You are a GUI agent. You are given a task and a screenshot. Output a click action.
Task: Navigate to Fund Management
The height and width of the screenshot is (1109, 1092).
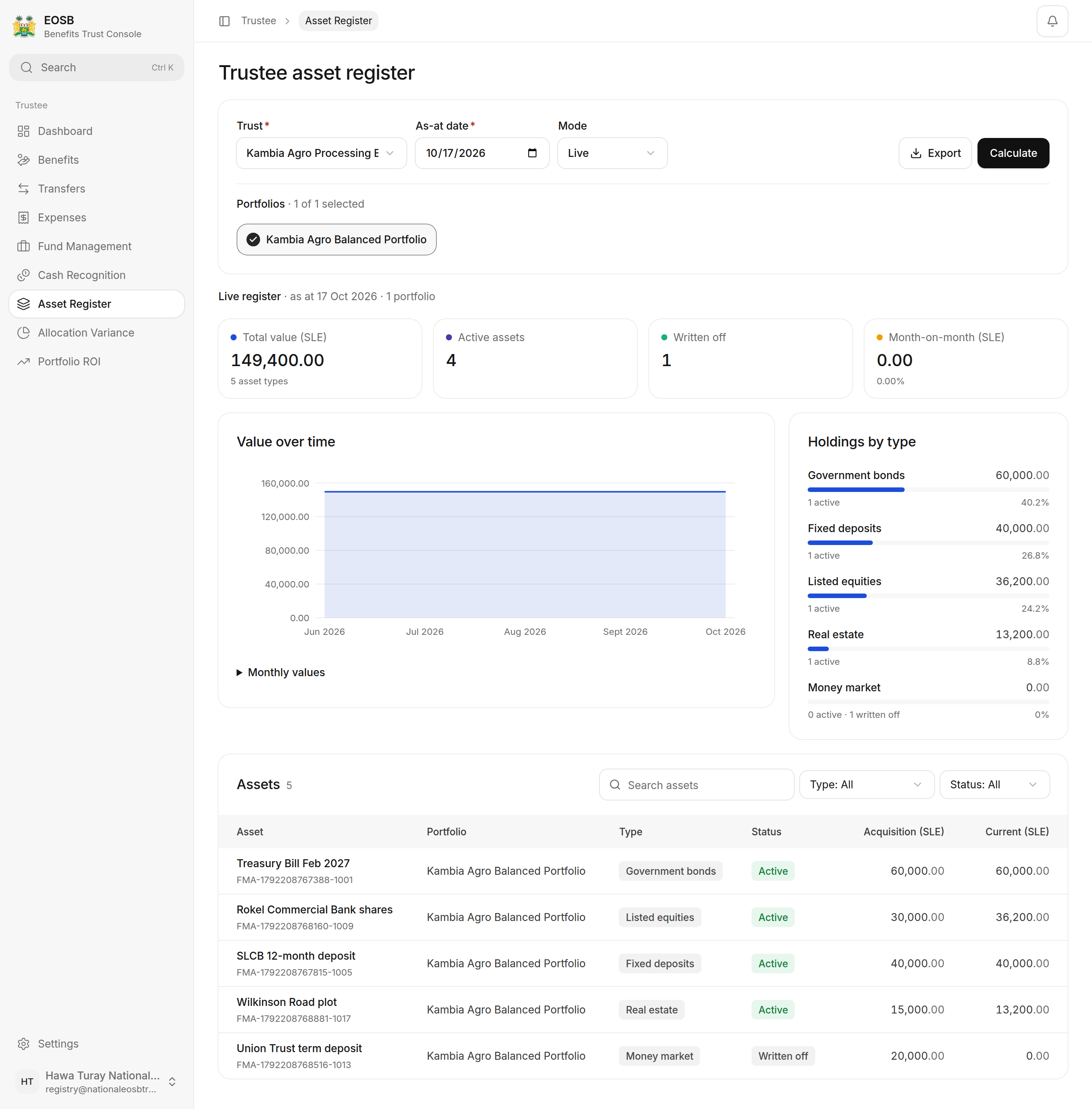pos(96,246)
